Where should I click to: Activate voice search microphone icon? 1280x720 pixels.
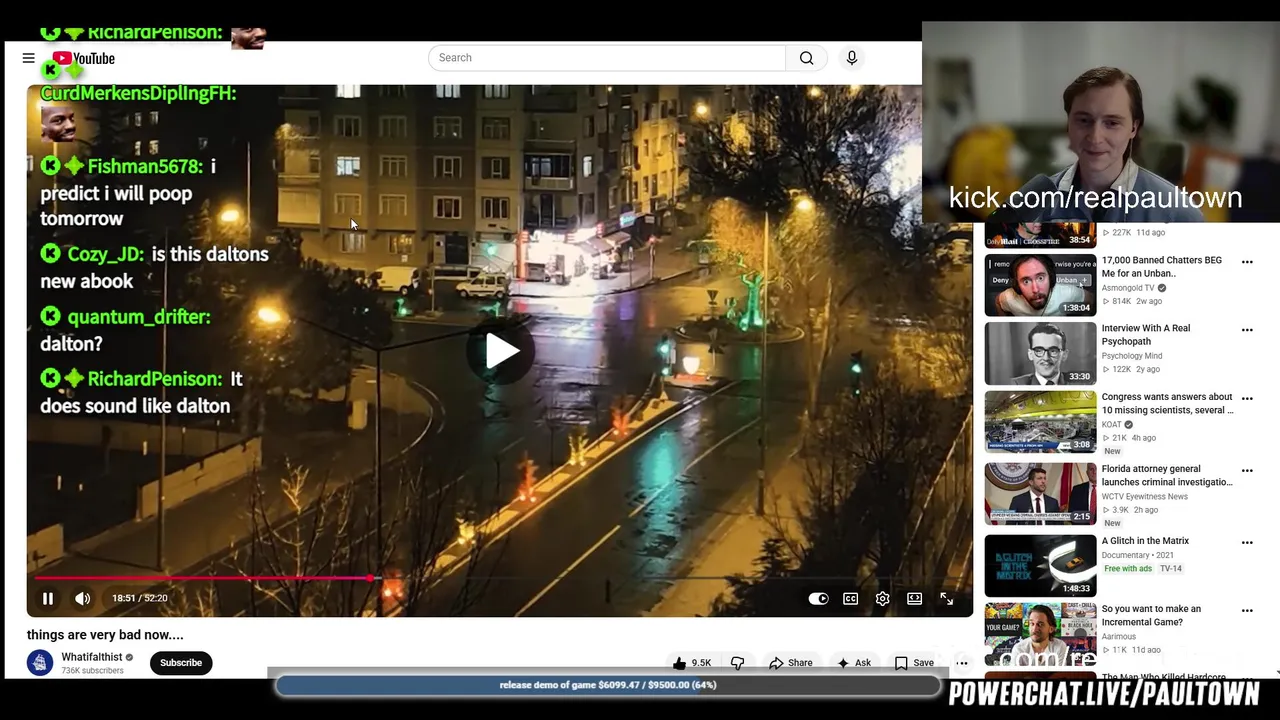click(852, 58)
